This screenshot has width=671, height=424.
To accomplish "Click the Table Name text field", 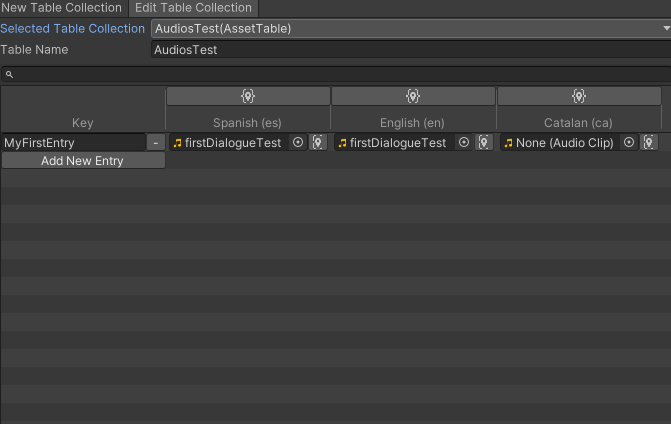I will click(411, 49).
